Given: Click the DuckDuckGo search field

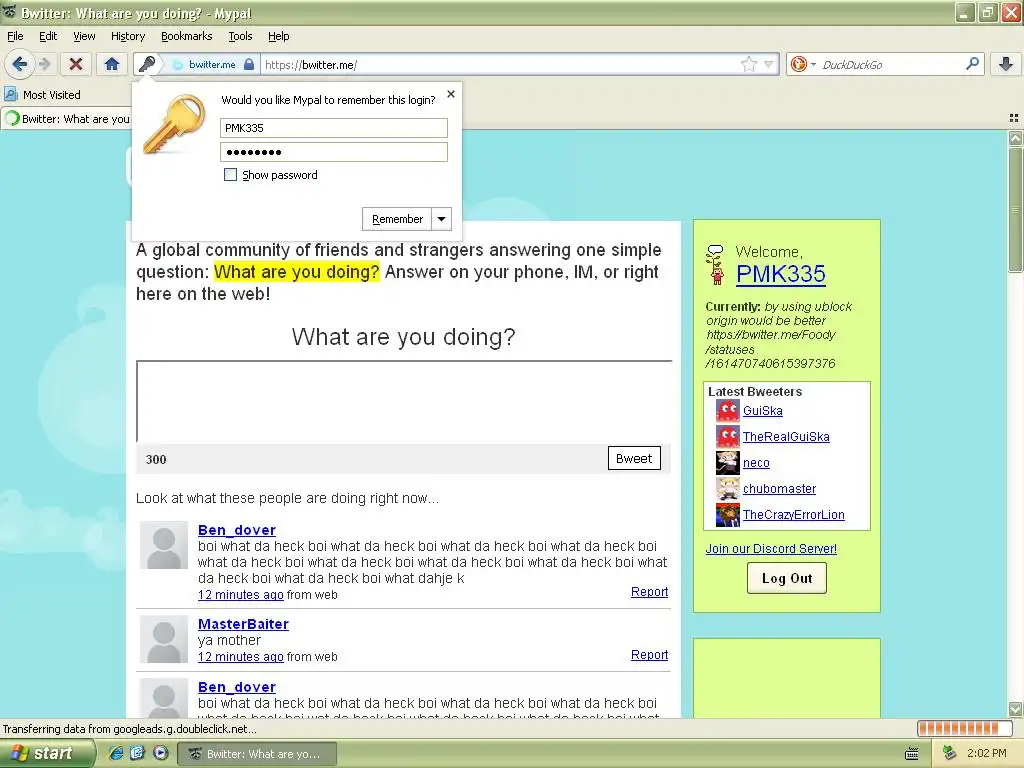Looking at the screenshot, I should [x=890, y=65].
